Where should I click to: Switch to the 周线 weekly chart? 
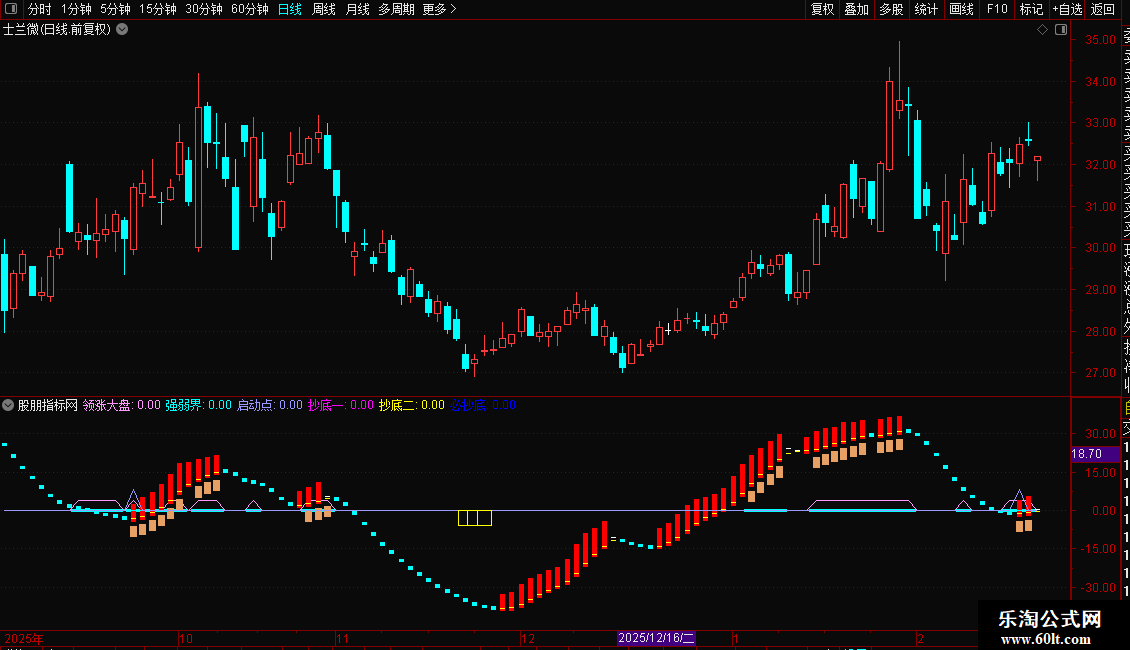pyautogui.click(x=324, y=9)
